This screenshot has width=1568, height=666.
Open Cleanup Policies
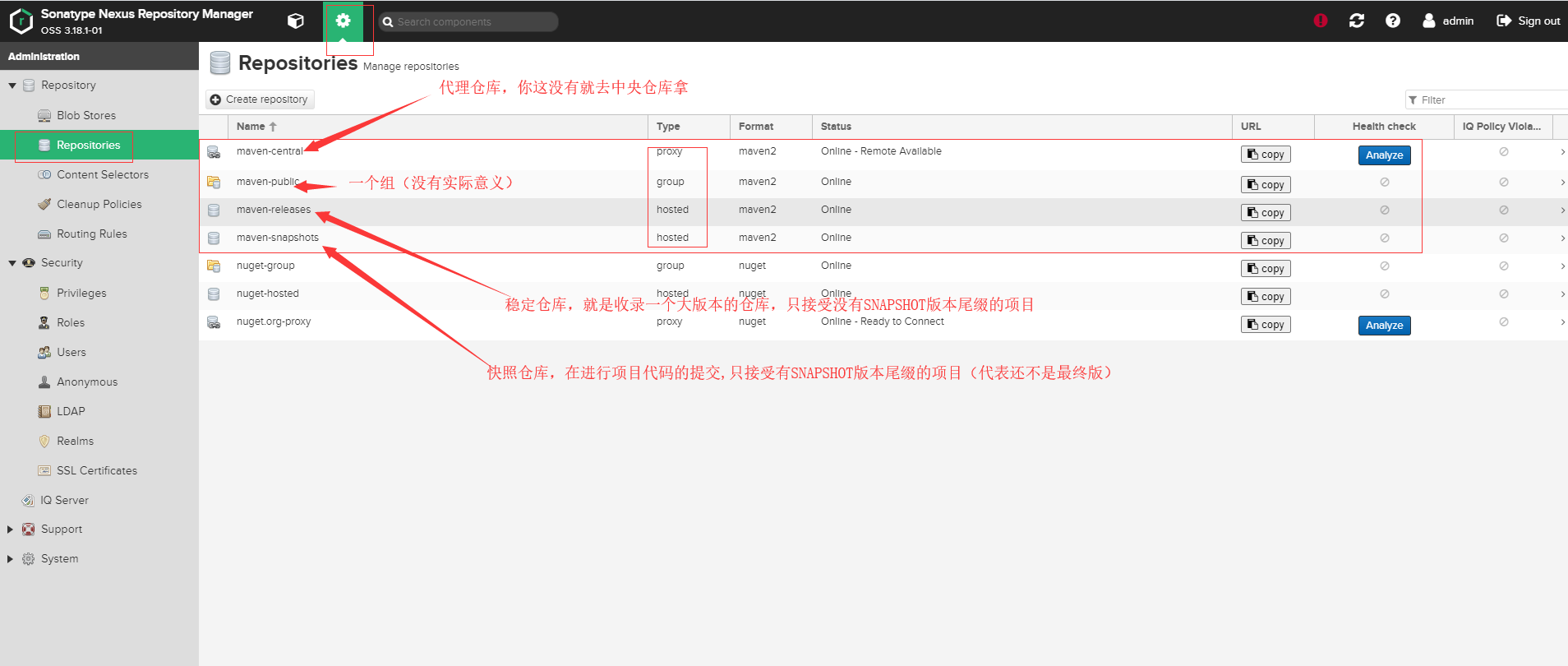pyautogui.click(x=99, y=204)
